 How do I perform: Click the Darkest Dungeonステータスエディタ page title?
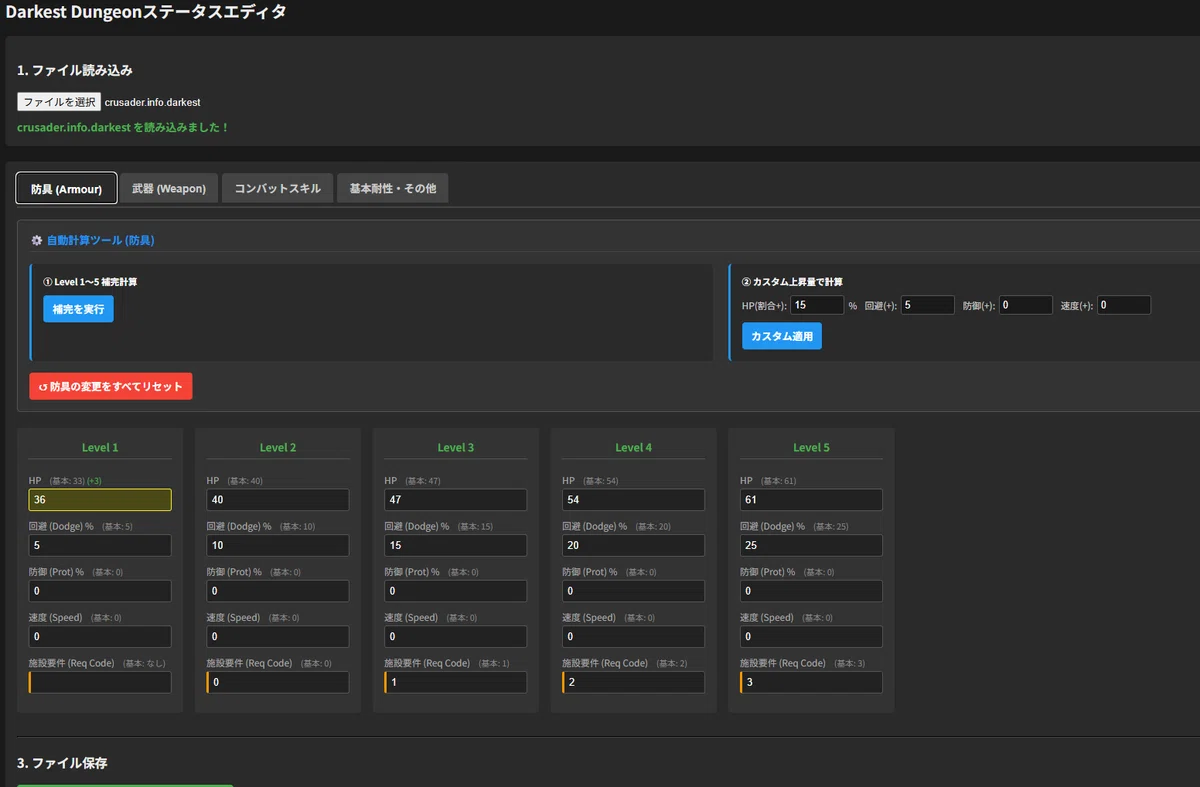coord(146,13)
